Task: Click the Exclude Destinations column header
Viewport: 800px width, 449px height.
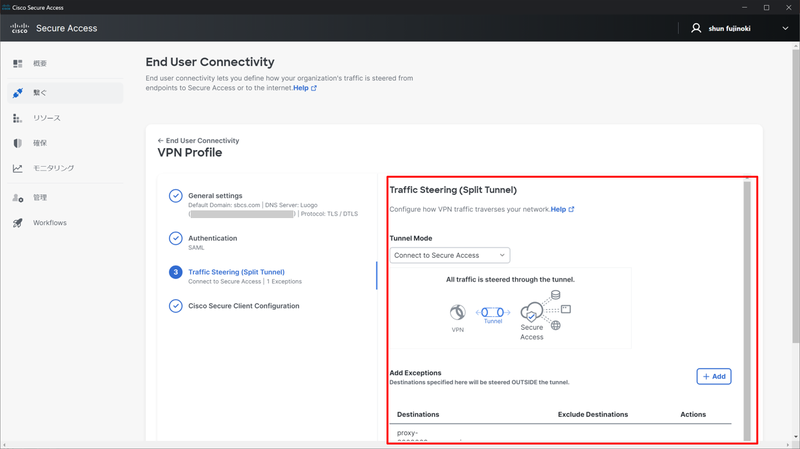Action: pos(593,414)
